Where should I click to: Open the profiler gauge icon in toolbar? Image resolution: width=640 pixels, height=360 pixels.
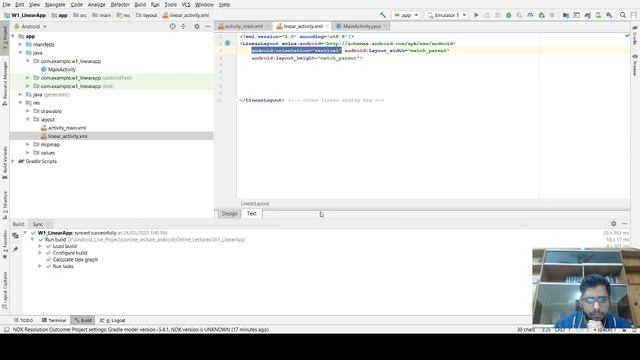click(x=530, y=15)
